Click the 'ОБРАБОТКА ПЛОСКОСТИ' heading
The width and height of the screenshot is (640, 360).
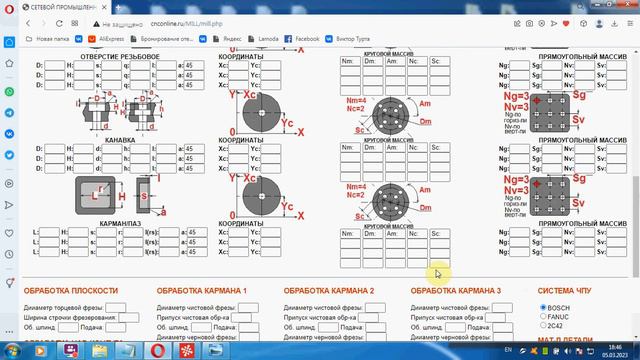point(71,291)
